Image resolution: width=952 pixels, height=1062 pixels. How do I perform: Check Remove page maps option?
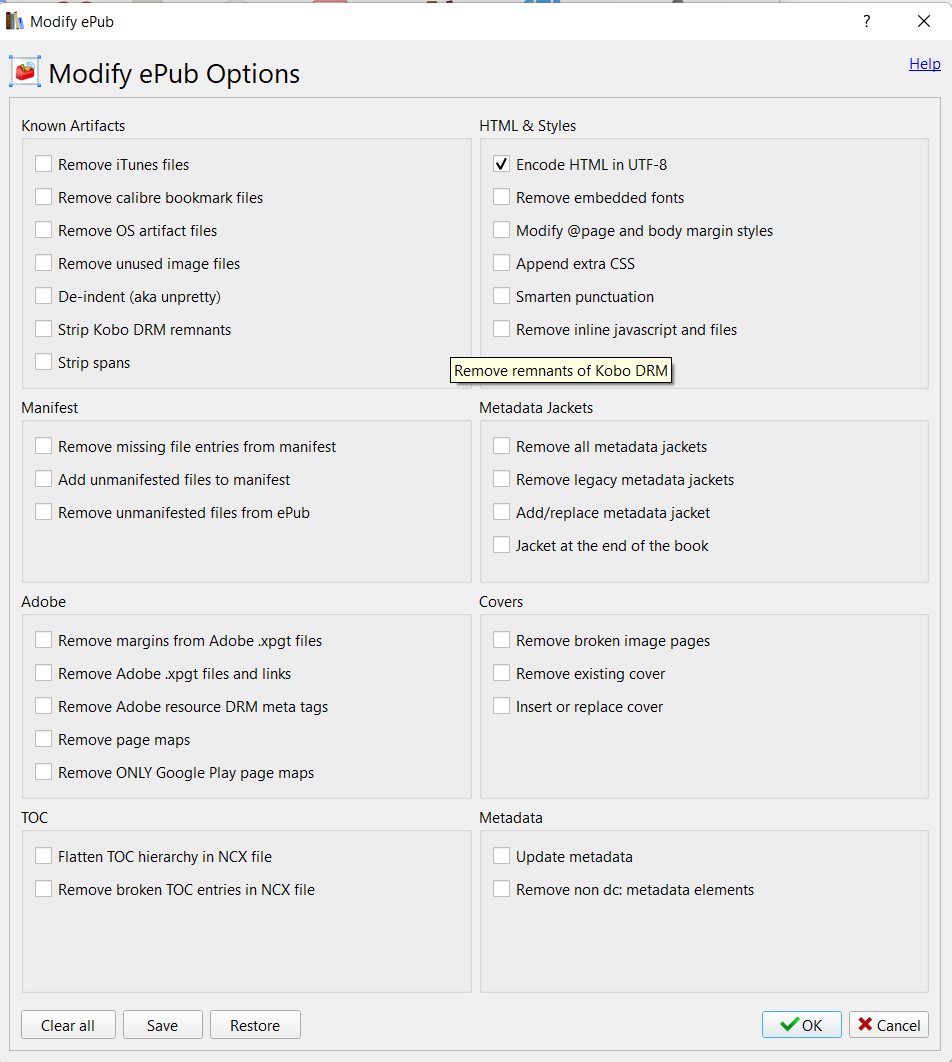click(44, 740)
